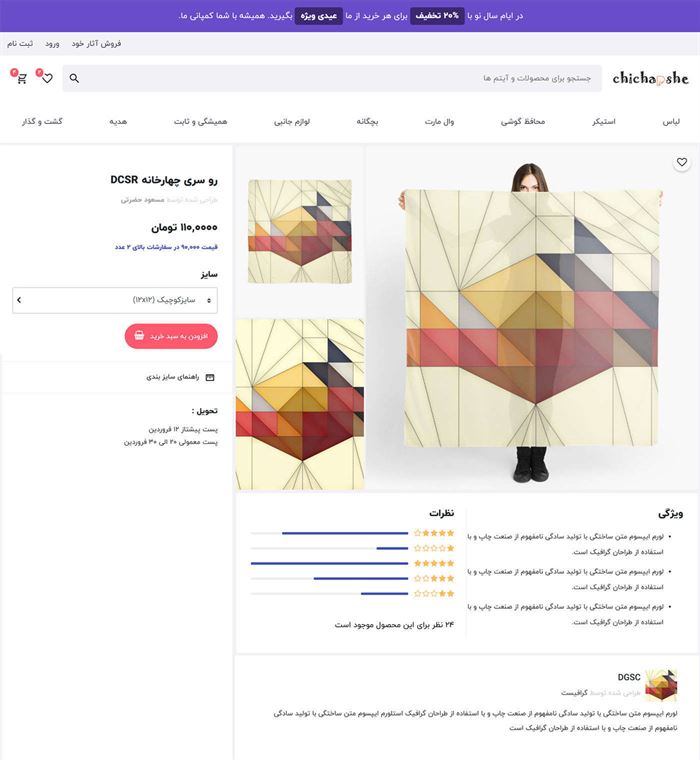Open the shopping cart icon in header

coord(21,79)
